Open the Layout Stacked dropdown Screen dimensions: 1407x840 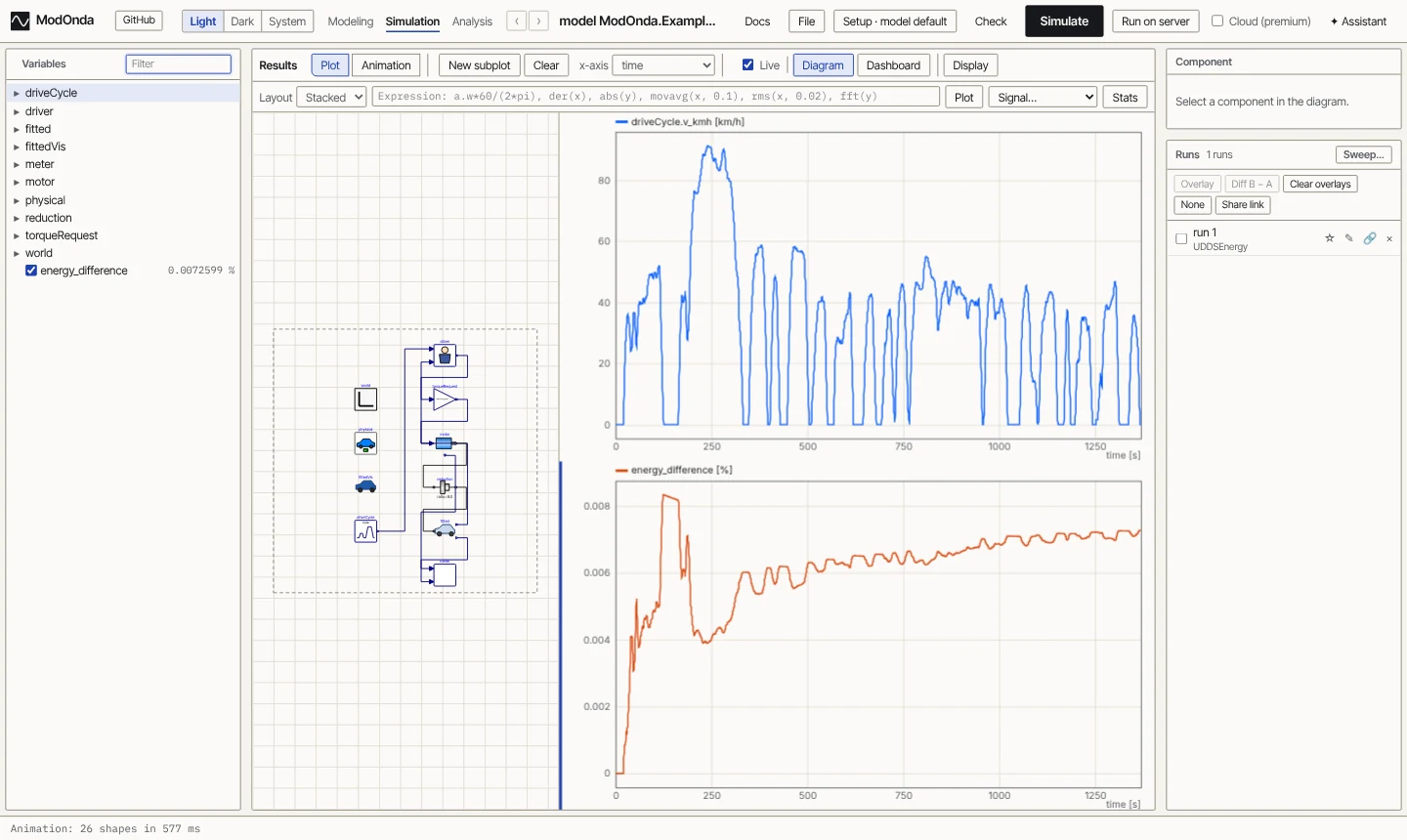(x=332, y=98)
